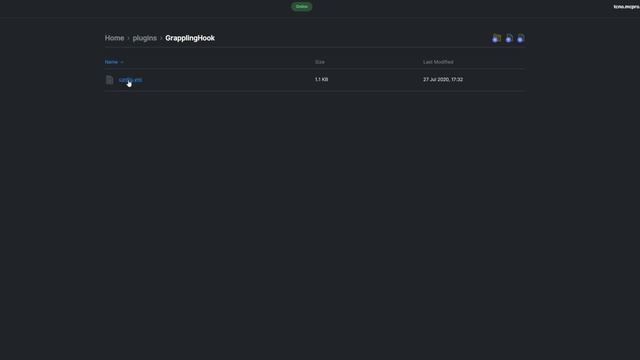Click the green Online status badge
640x360 pixels.
pyautogui.click(x=302, y=7)
